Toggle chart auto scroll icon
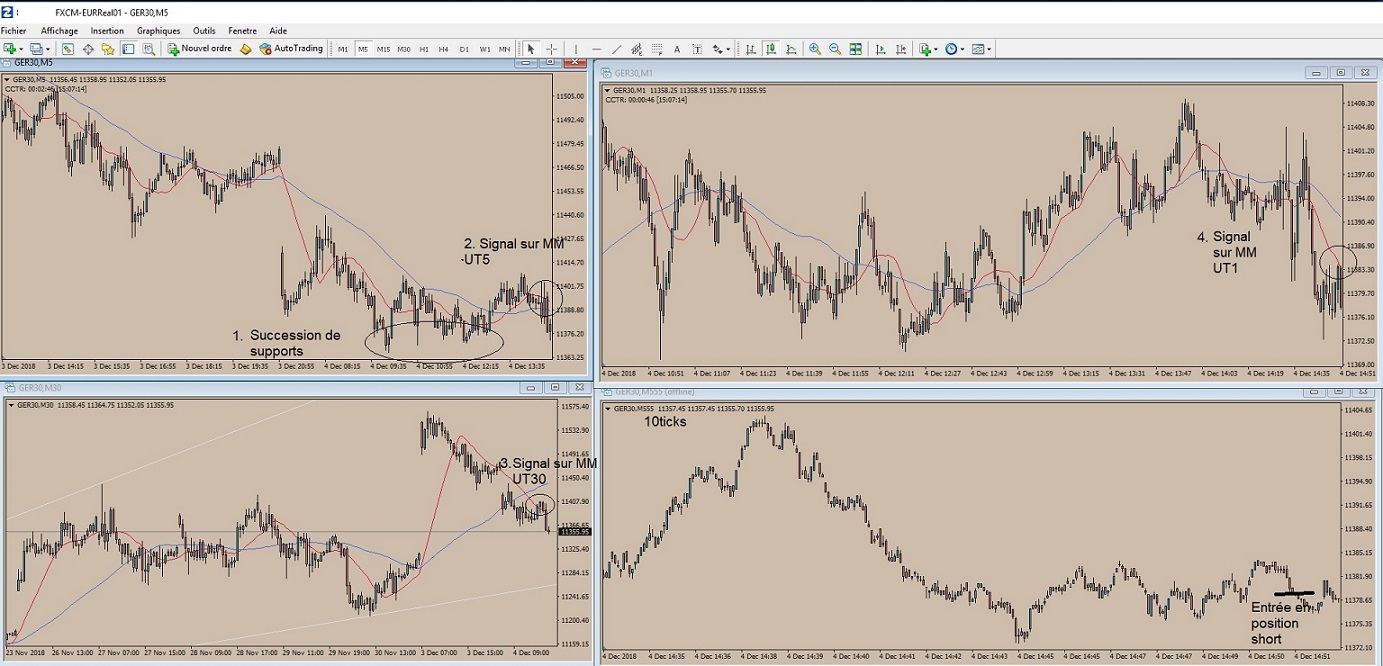The width and height of the screenshot is (1383, 666). pos(880,49)
